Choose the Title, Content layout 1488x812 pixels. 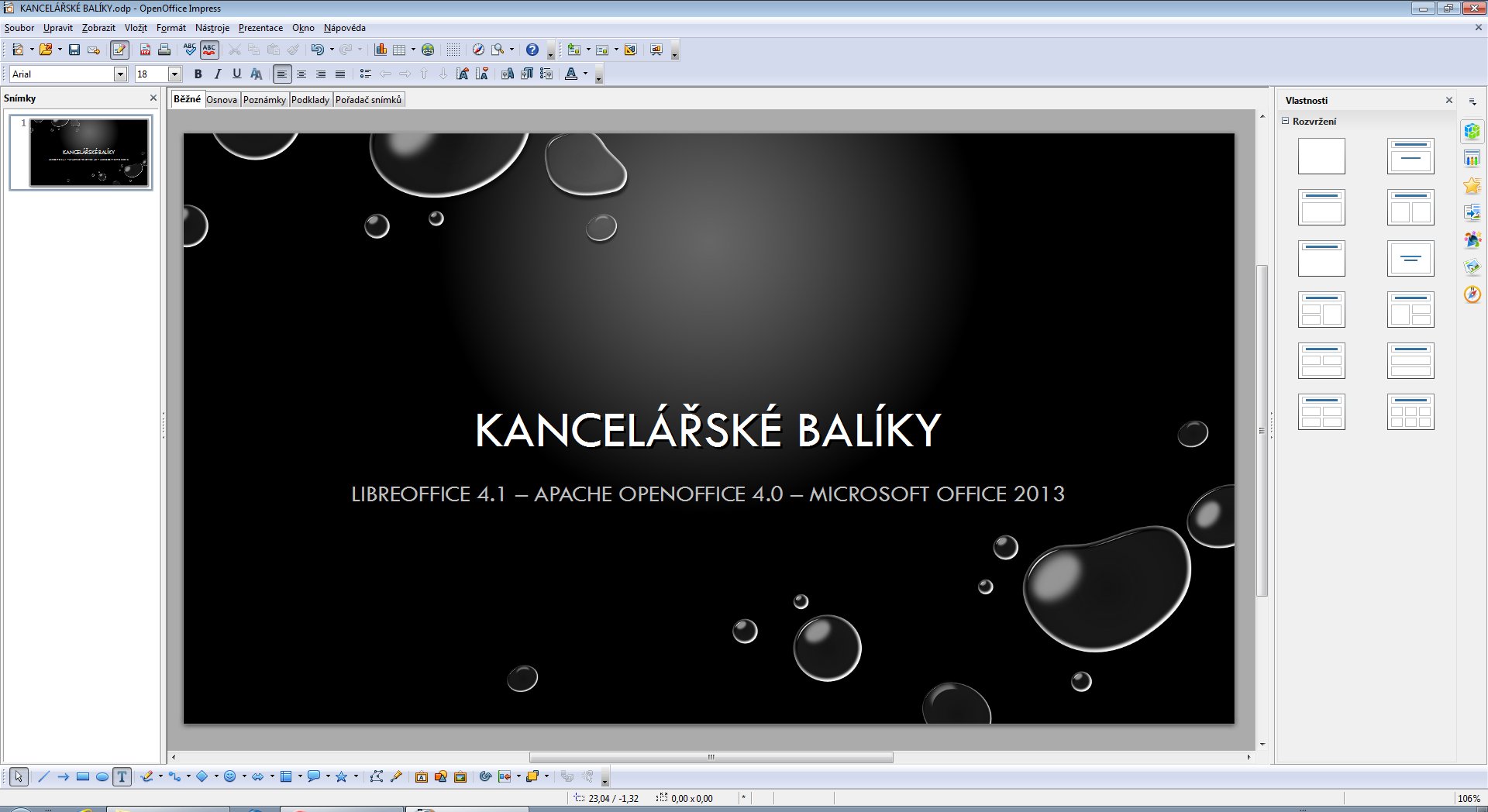pos(1321,207)
